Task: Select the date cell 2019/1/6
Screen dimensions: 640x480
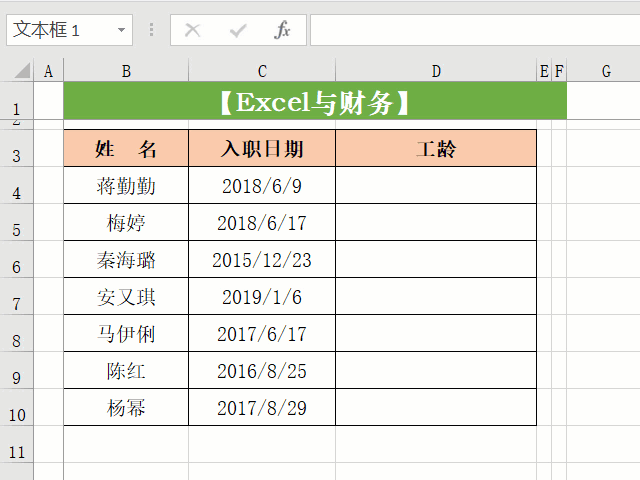Action: click(x=262, y=296)
